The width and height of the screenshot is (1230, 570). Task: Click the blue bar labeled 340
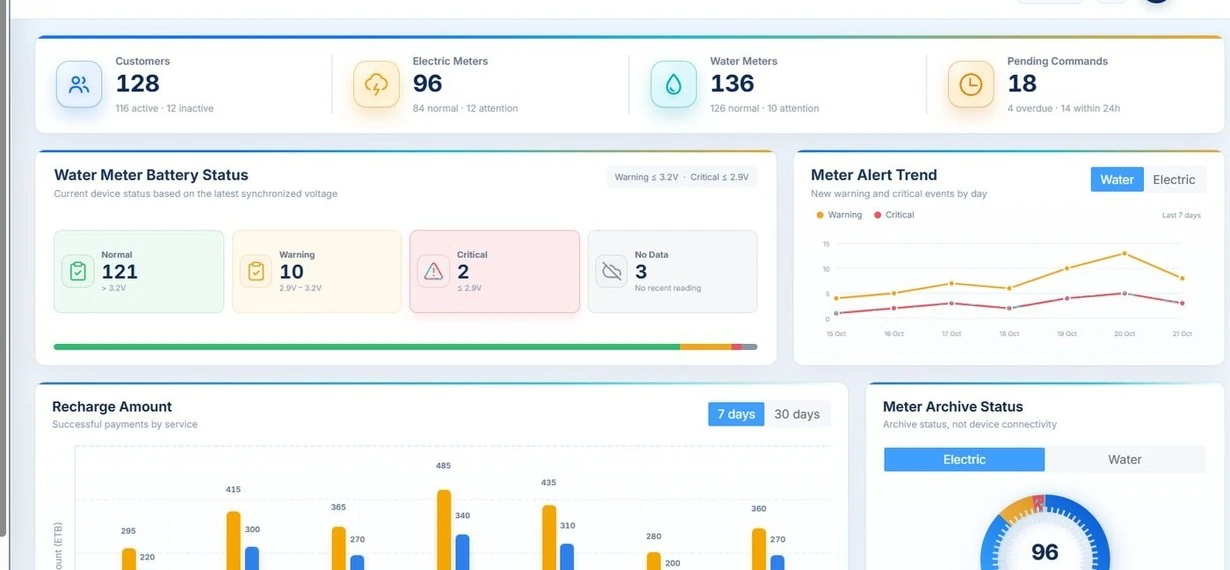[463, 552]
